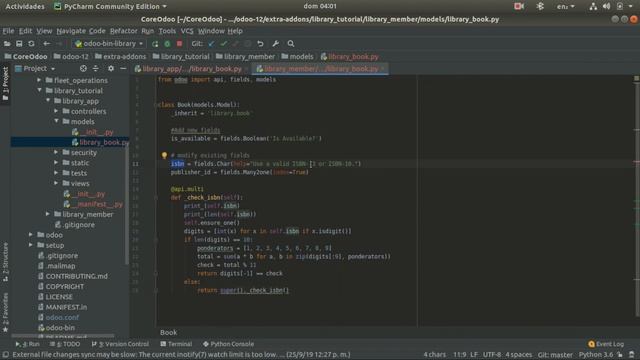Image resolution: width=640 pixels, height=360 pixels.
Task: Click the extra-addons breadcrumb
Action: (120, 57)
